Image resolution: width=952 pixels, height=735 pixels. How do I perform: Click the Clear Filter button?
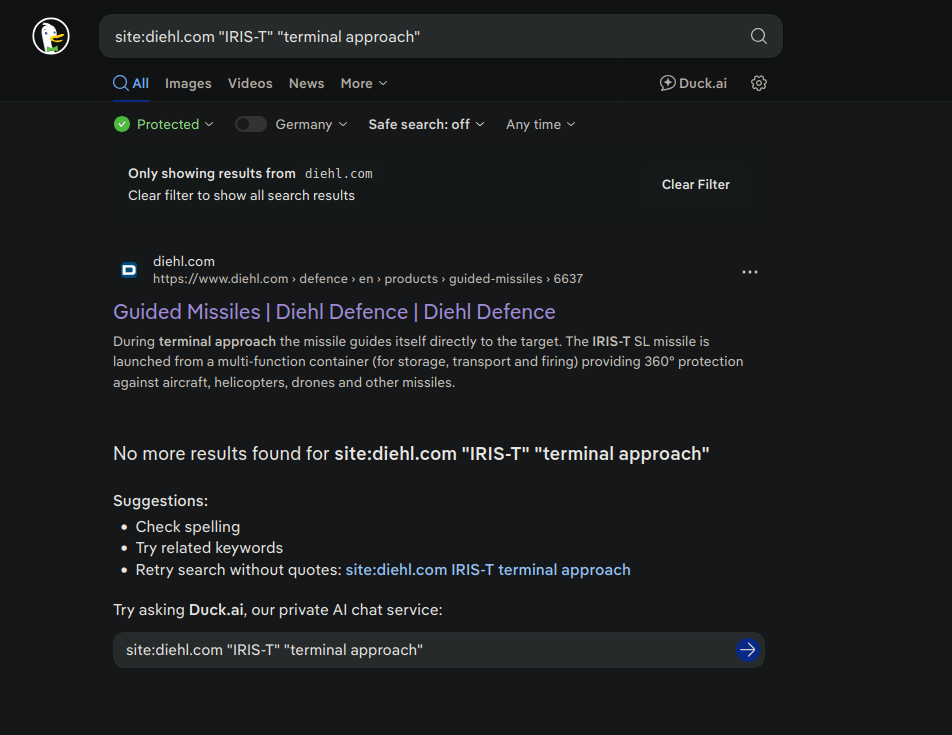(x=695, y=185)
